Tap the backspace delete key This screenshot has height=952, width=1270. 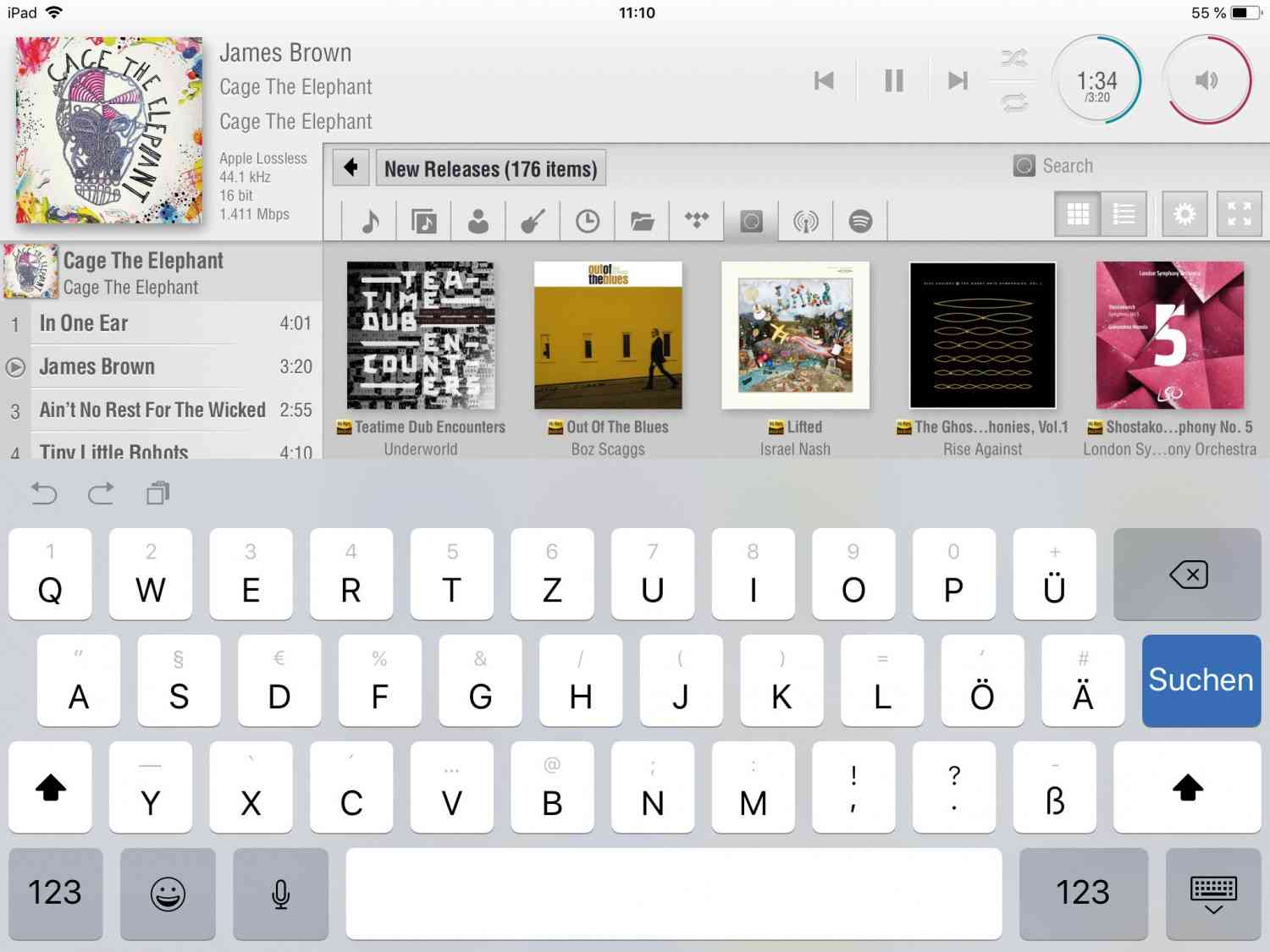(x=1187, y=575)
